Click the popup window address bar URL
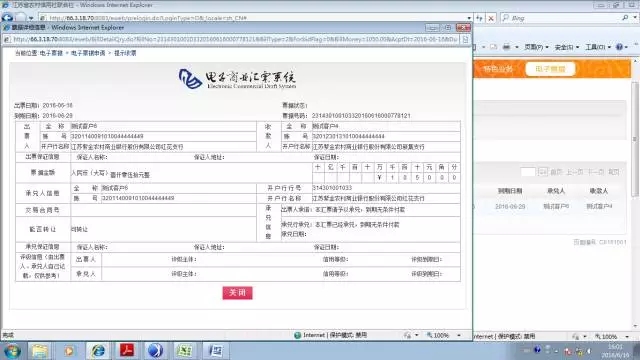 click(x=235, y=39)
